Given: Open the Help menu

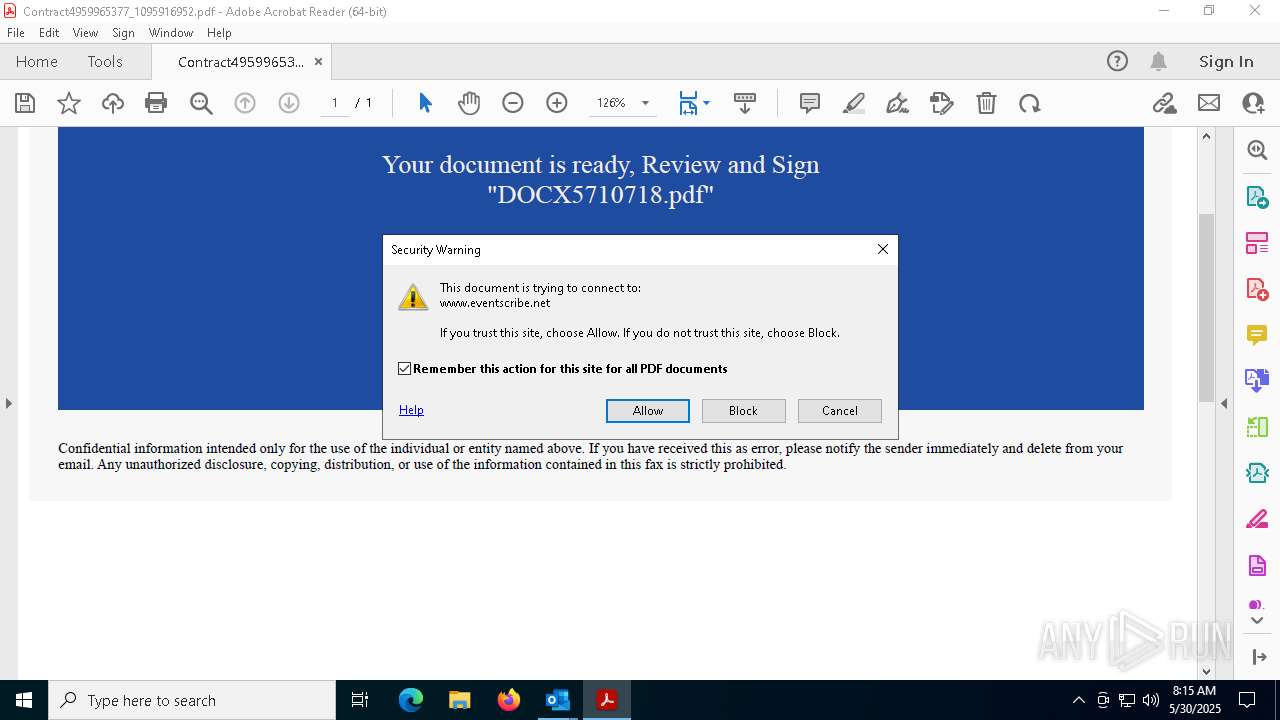Looking at the screenshot, I should 219,33.
